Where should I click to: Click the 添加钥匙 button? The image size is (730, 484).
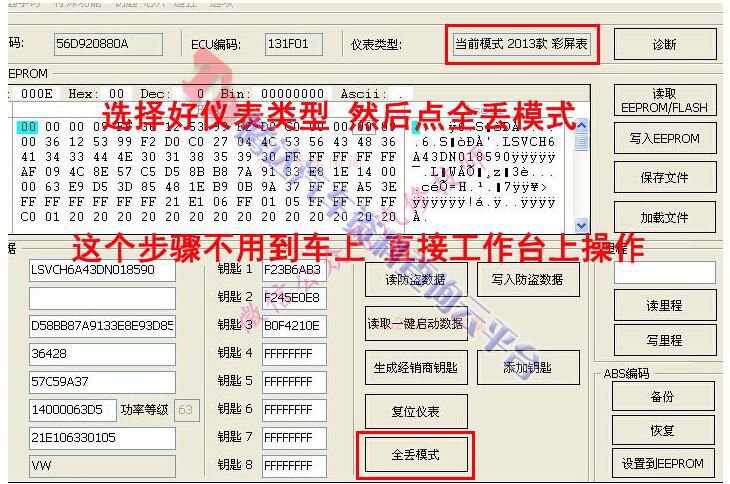click(528, 368)
